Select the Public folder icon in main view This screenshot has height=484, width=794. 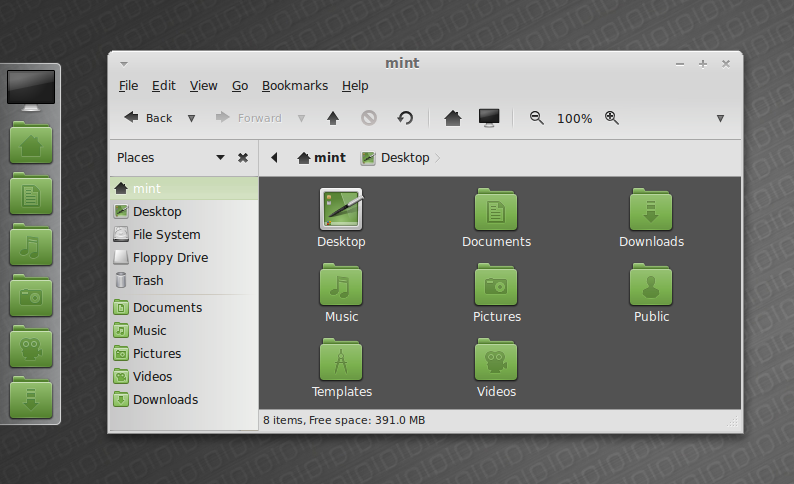pyautogui.click(x=651, y=284)
